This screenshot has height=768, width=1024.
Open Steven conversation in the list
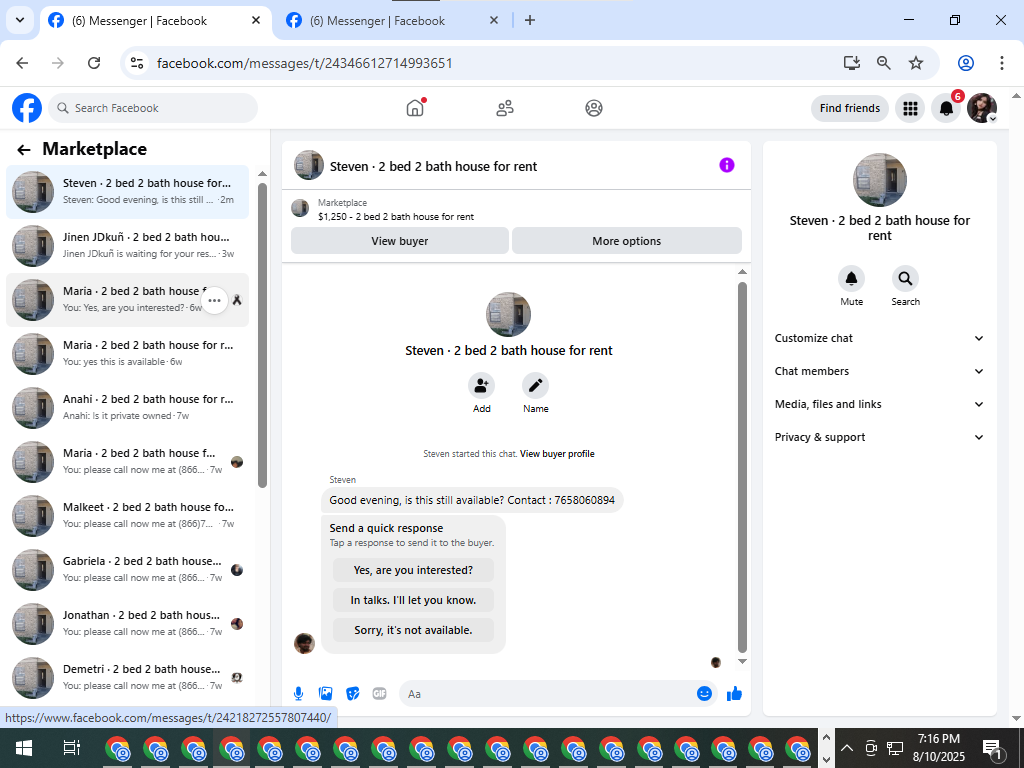127,192
